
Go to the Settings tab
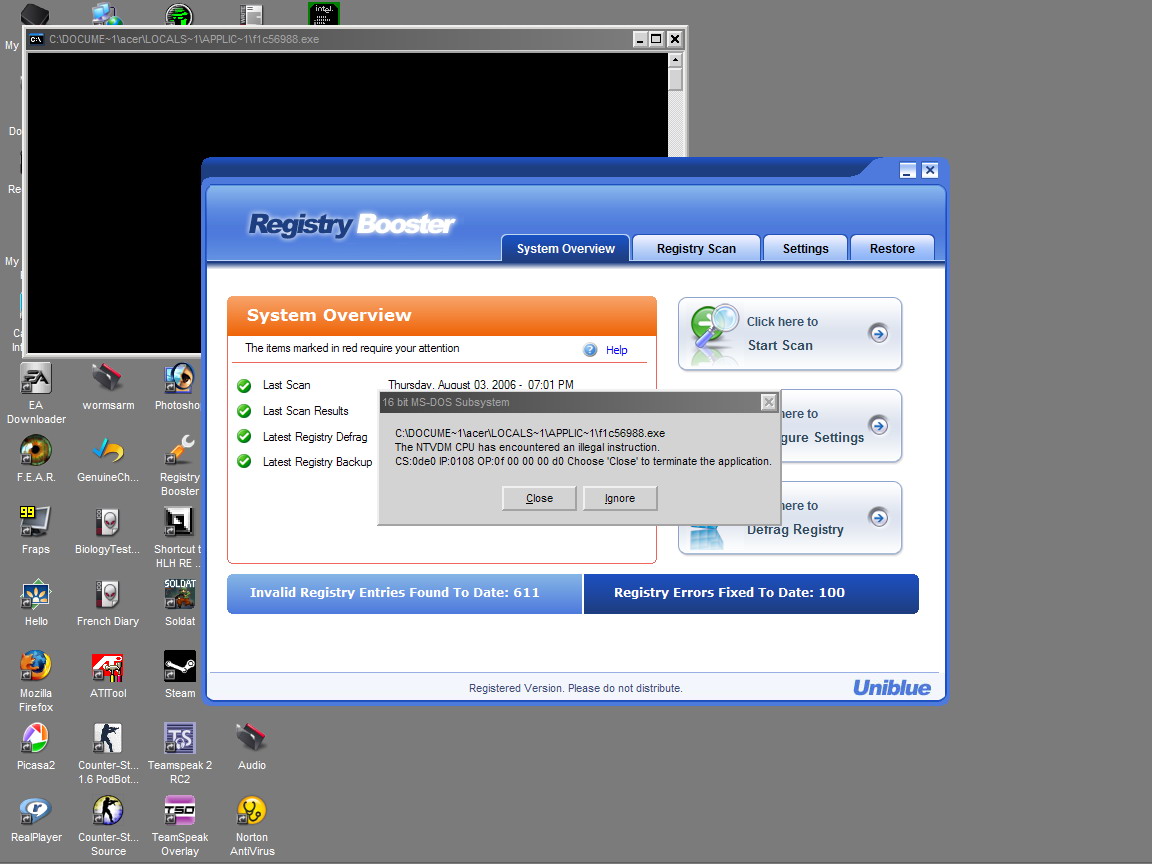[x=805, y=248]
